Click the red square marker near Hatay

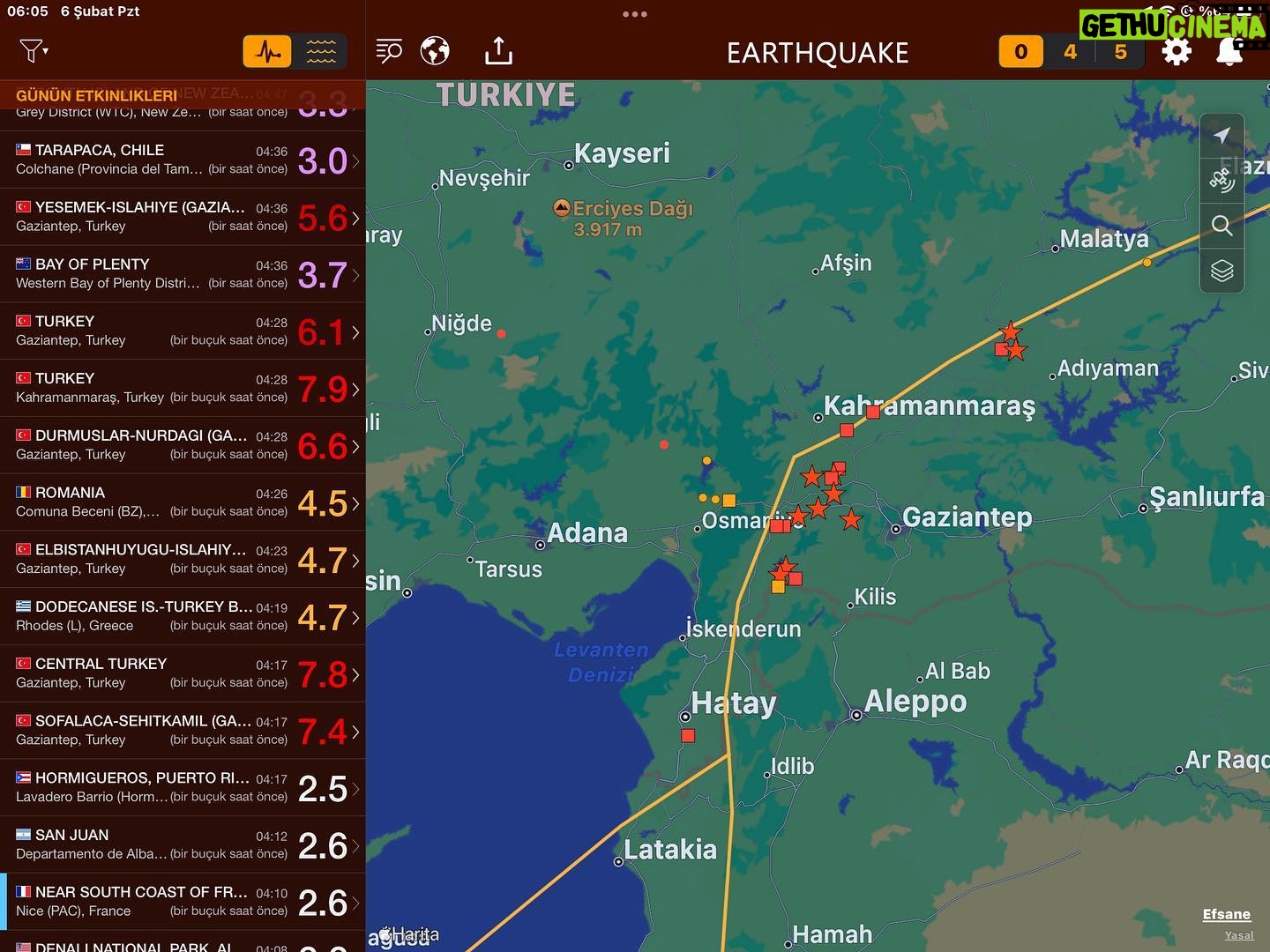[x=688, y=736]
